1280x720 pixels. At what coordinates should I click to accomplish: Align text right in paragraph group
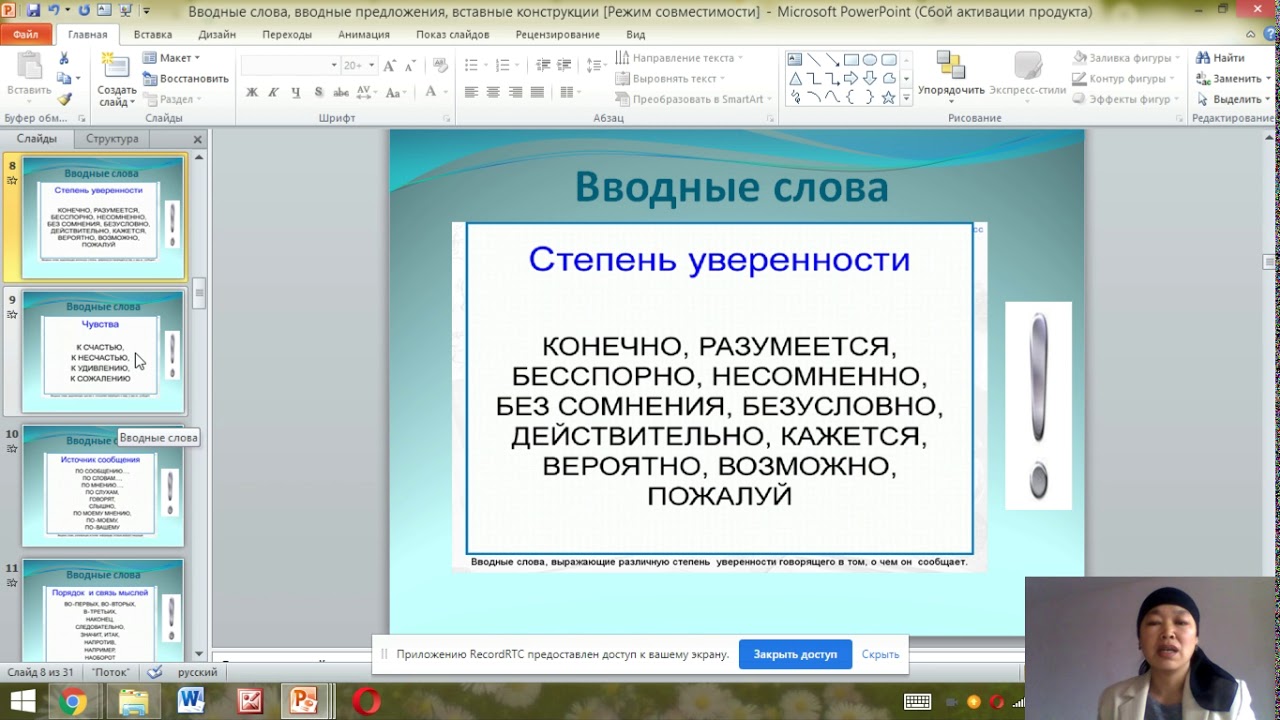tap(515, 92)
